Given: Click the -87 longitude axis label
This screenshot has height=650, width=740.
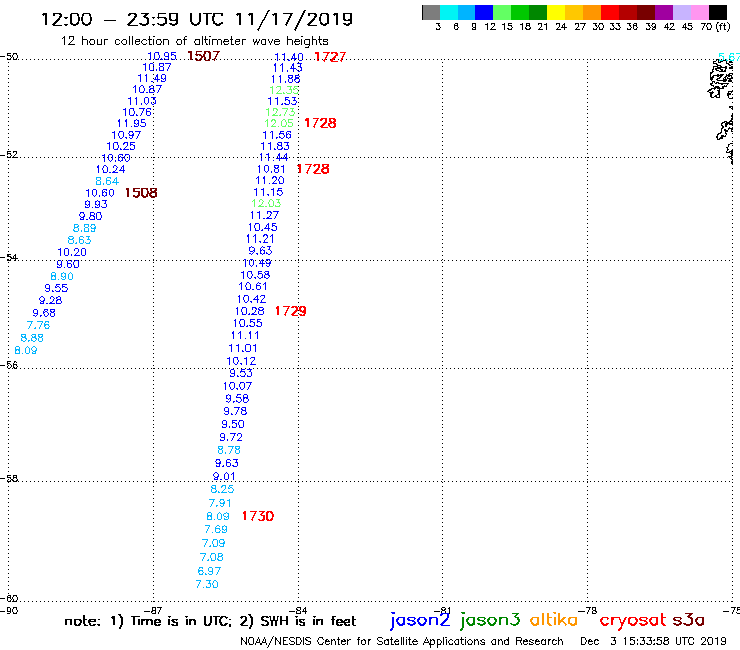Looking at the screenshot, I should tap(153, 610).
